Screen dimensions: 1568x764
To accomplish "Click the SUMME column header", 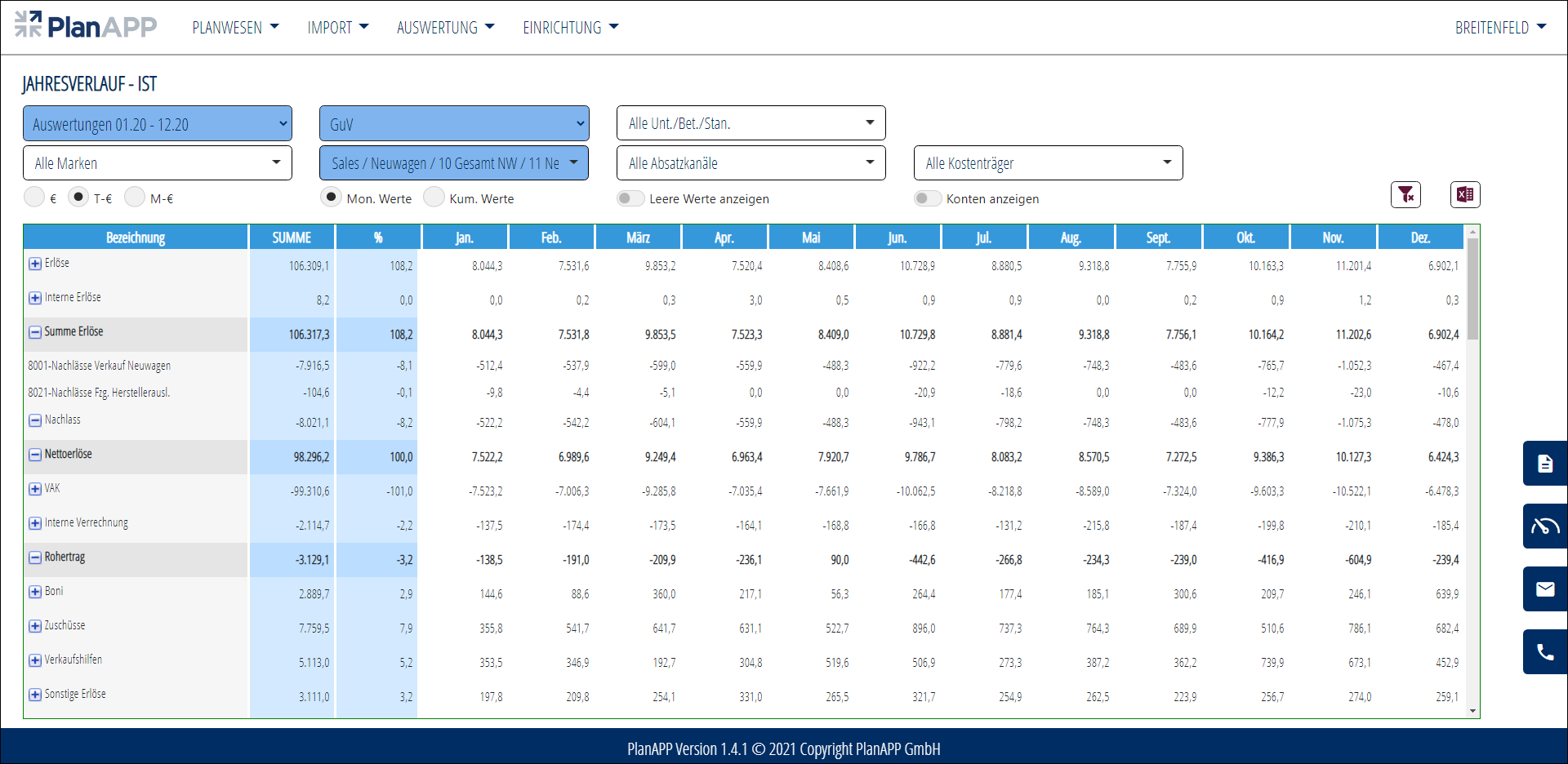I will tap(292, 238).
